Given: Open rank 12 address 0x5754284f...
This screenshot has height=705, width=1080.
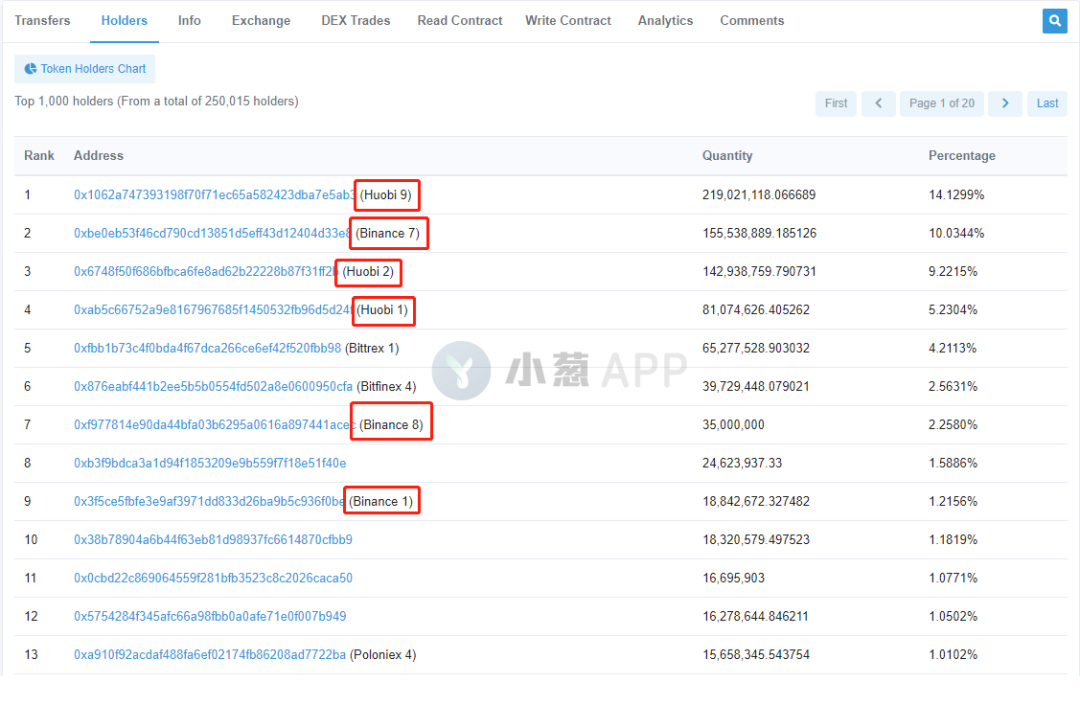Looking at the screenshot, I should pyautogui.click(x=210, y=616).
